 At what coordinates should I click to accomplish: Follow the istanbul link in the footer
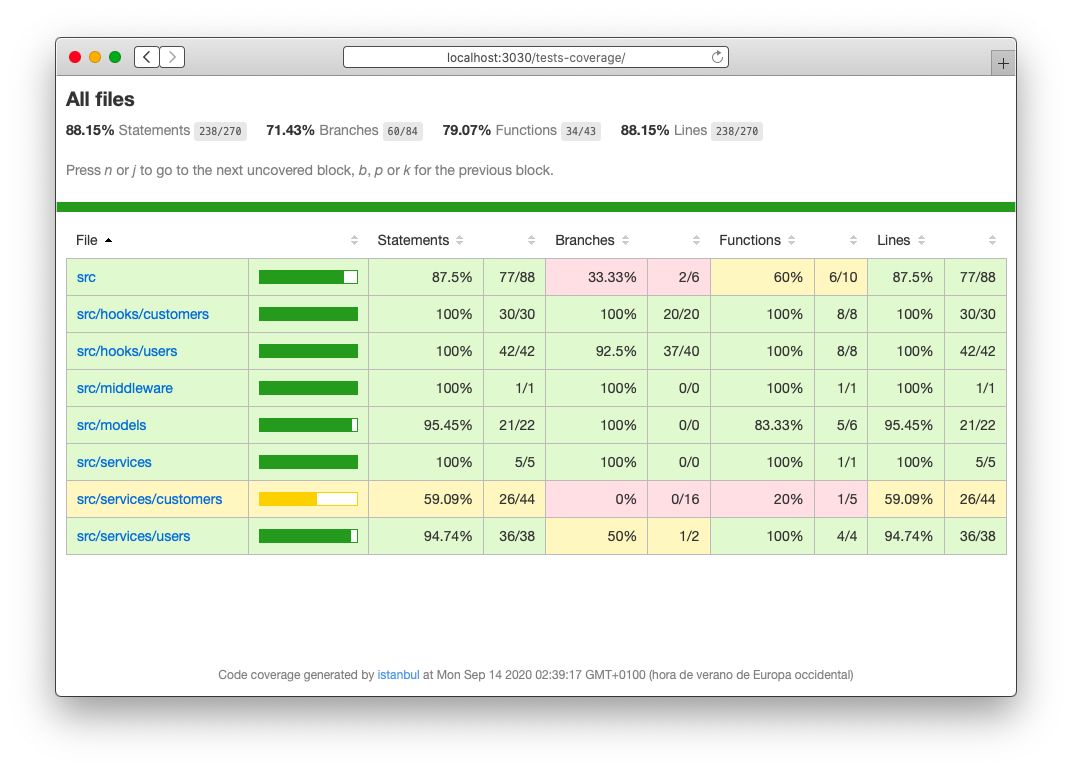pyautogui.click(x=398, y=675)
